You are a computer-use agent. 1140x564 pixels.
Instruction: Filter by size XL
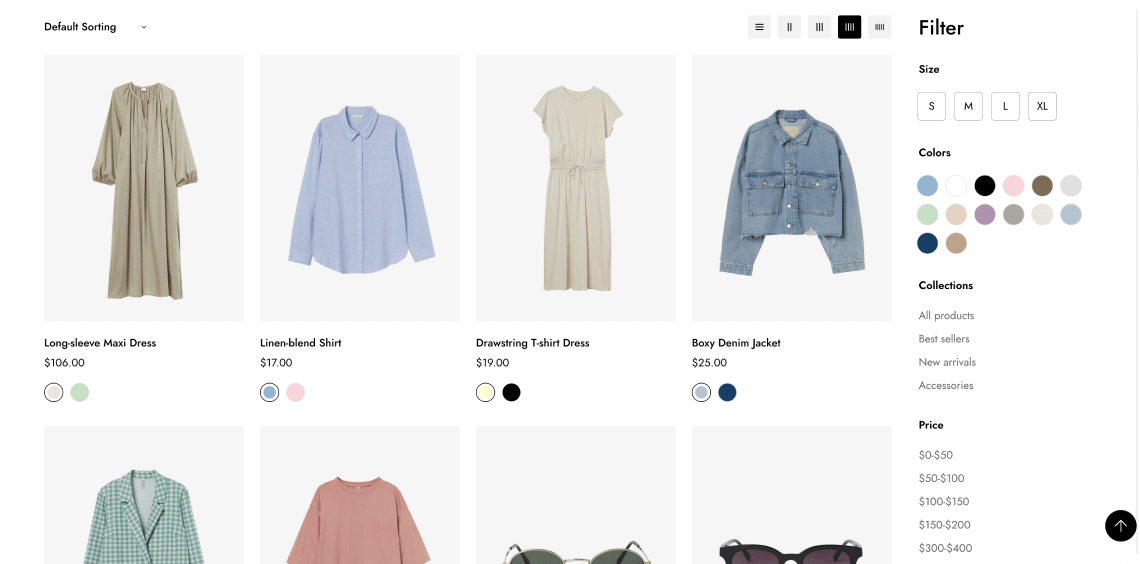1042,106
